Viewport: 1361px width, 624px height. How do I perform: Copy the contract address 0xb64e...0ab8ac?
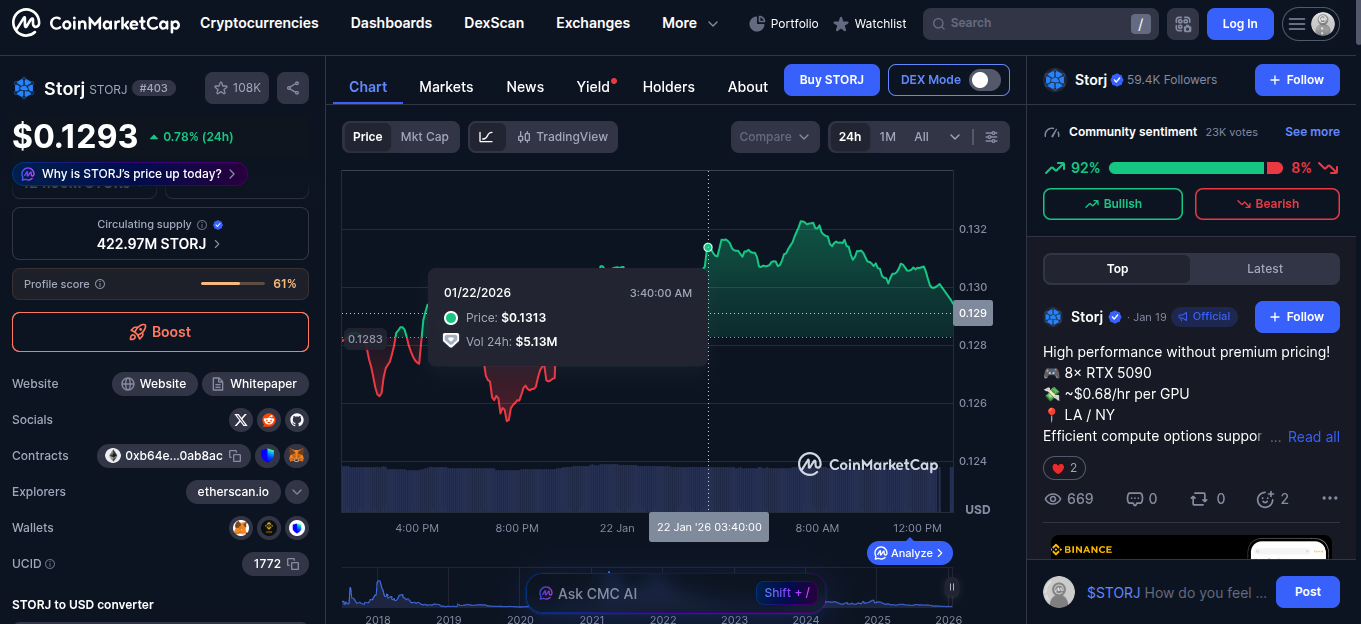point(235,456)
